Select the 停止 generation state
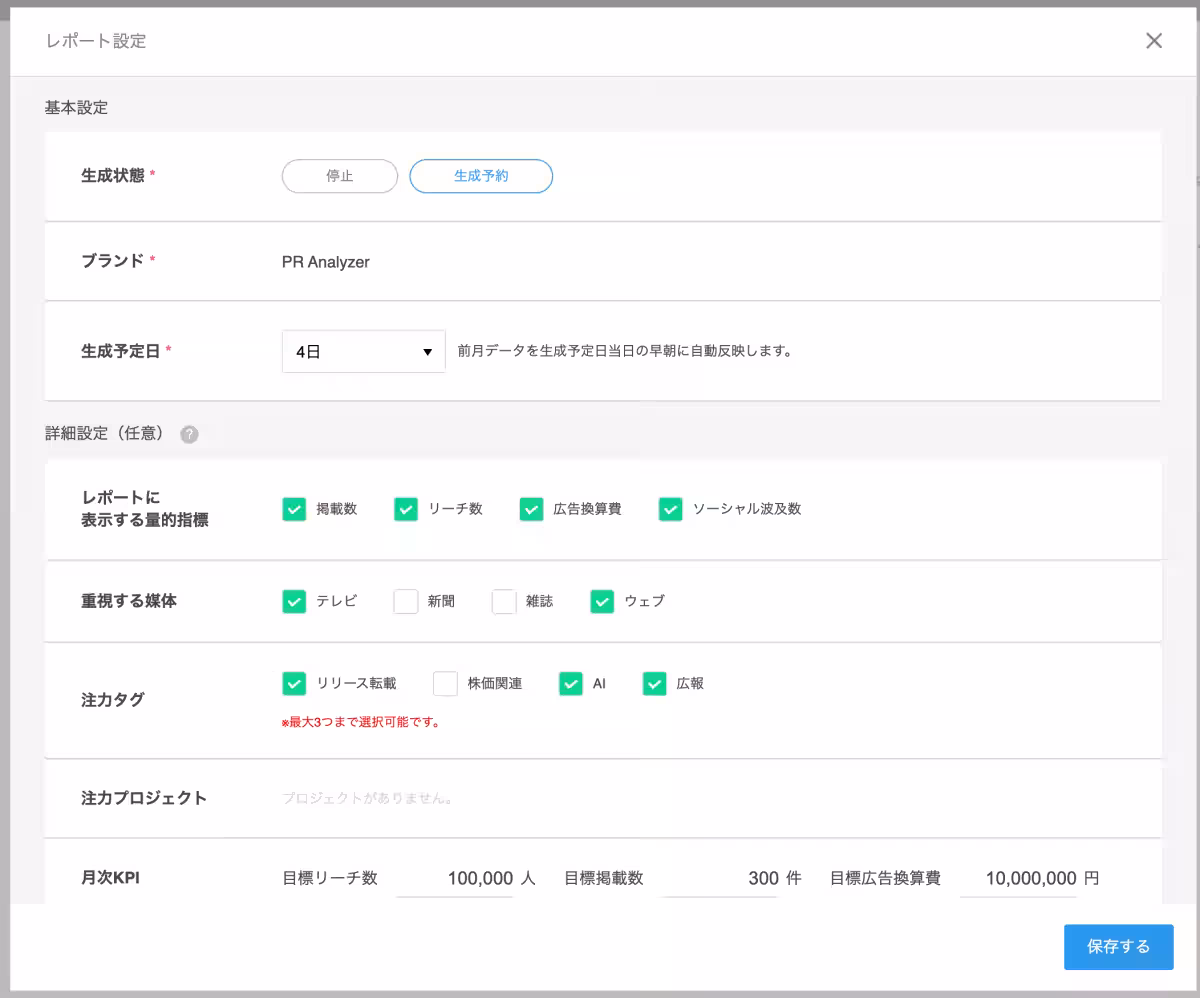 [x=340, y=176]
